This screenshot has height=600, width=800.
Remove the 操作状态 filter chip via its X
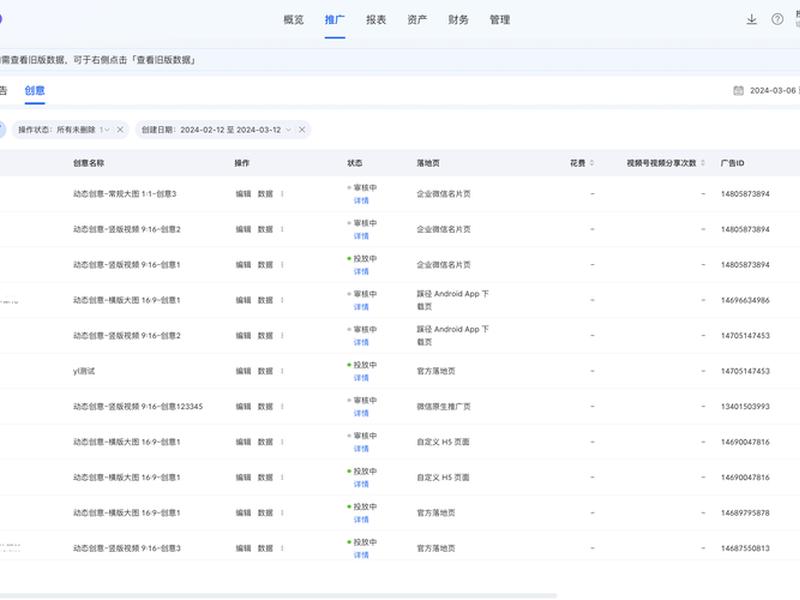tap(120, 130)
